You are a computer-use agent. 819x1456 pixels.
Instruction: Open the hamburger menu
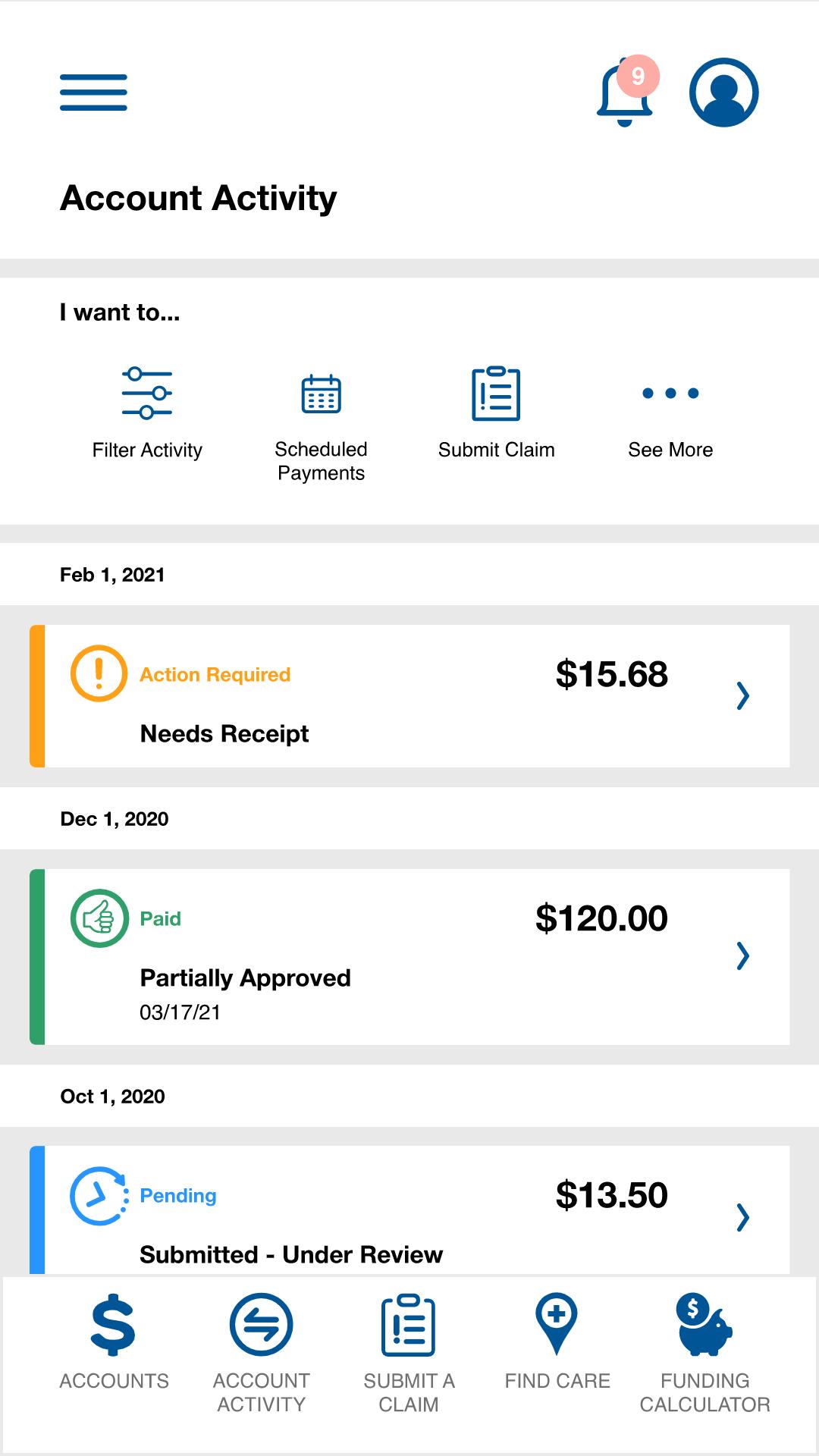point(93,93)
